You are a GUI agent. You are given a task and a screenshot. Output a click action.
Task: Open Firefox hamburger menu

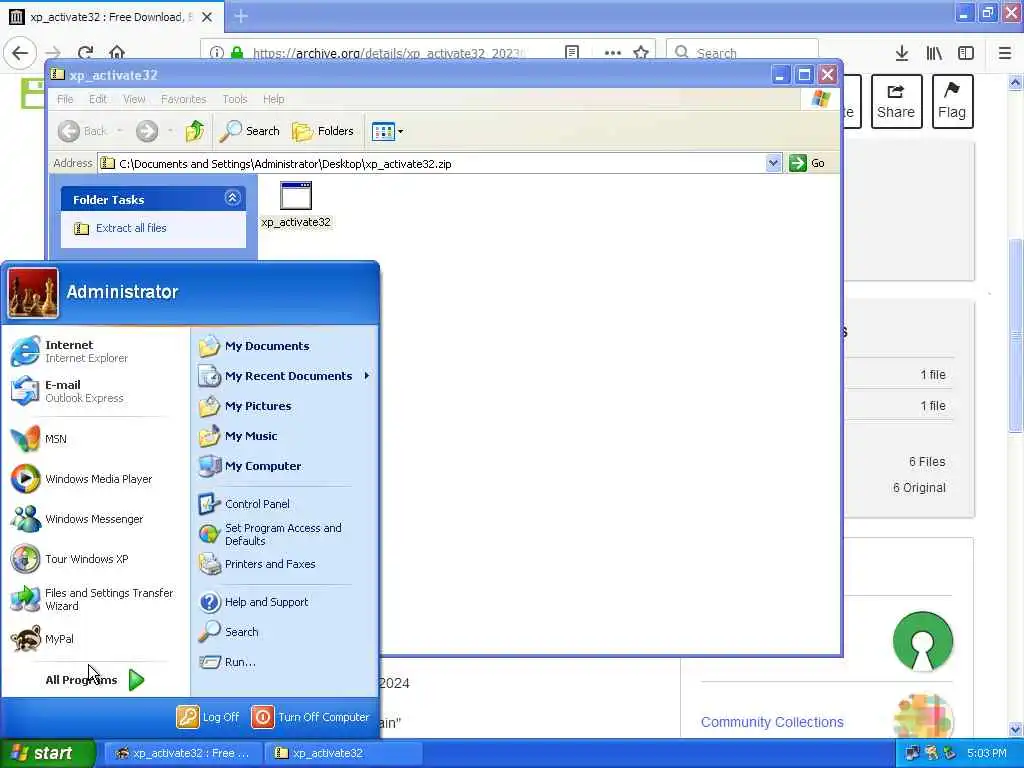[1004, 53]
